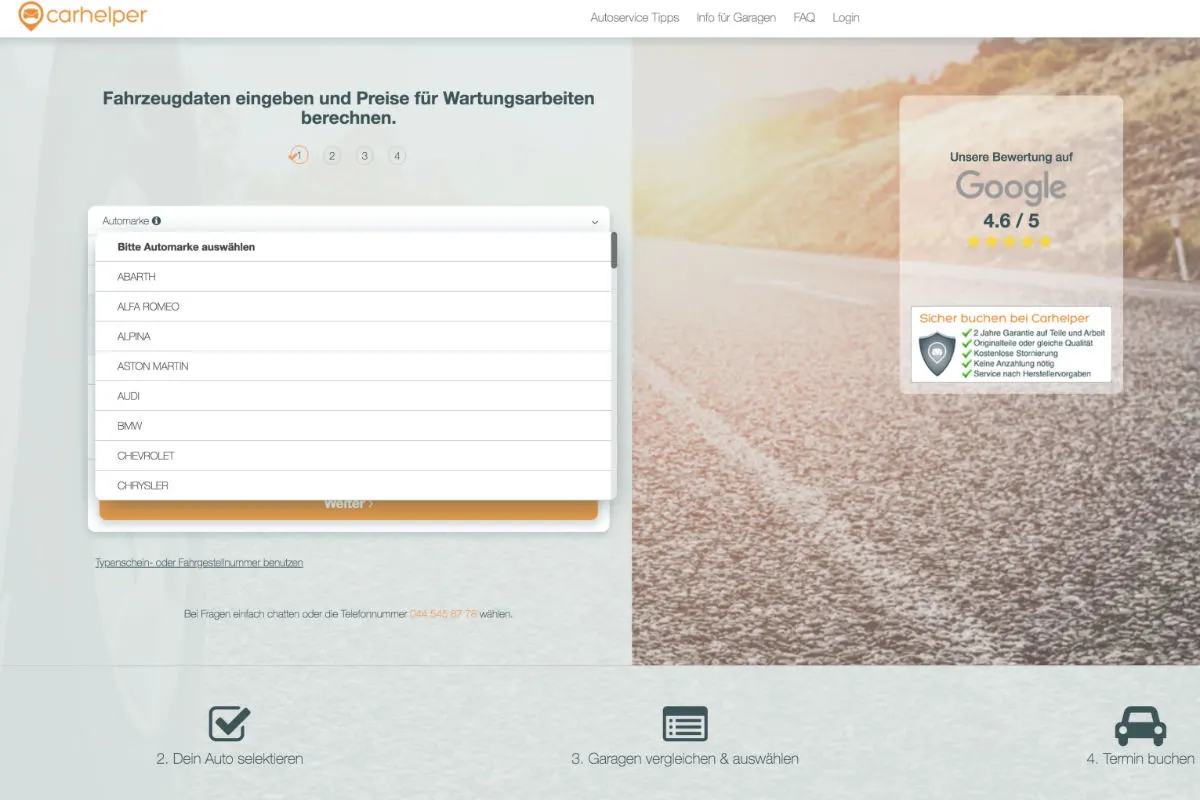Click 2. Dein Auto selektieren text
The image size is (1200, 800).
pyautogui.click(x=230, y=759)
